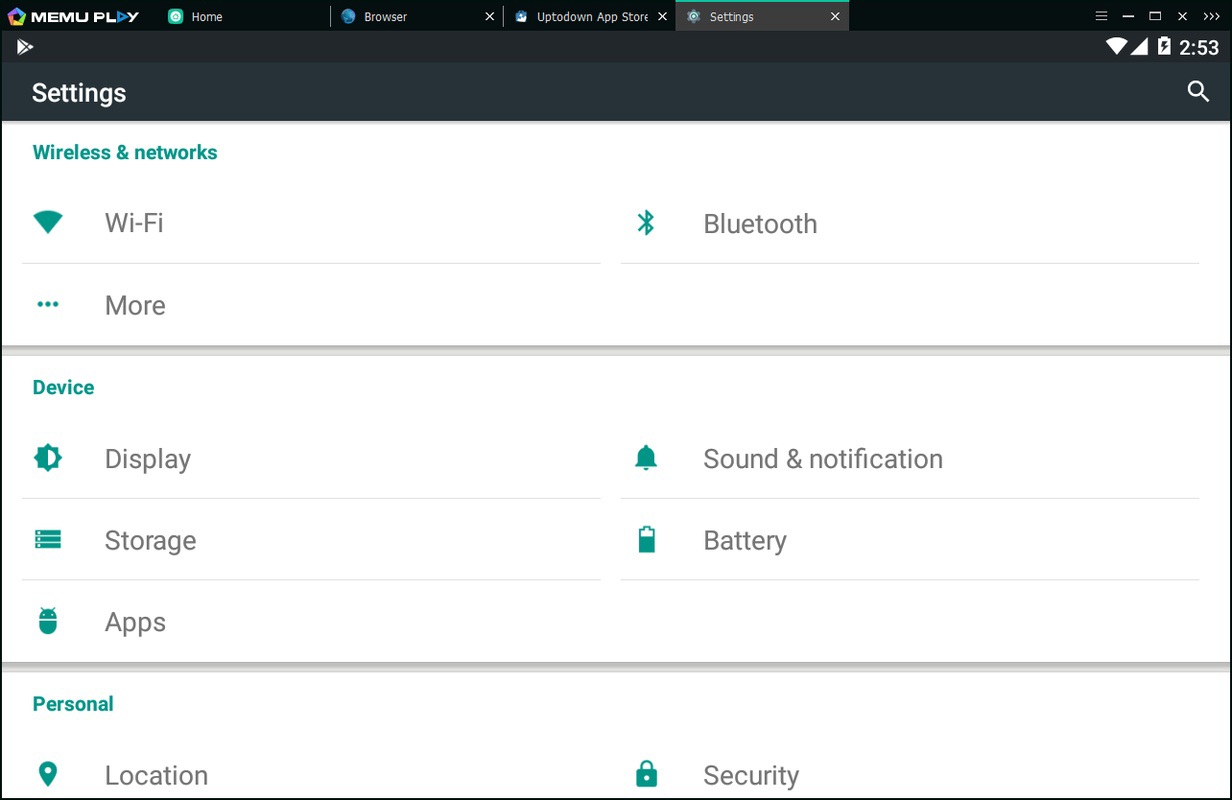Close the Uptodown App Store tab

click(x=662, y=17)
